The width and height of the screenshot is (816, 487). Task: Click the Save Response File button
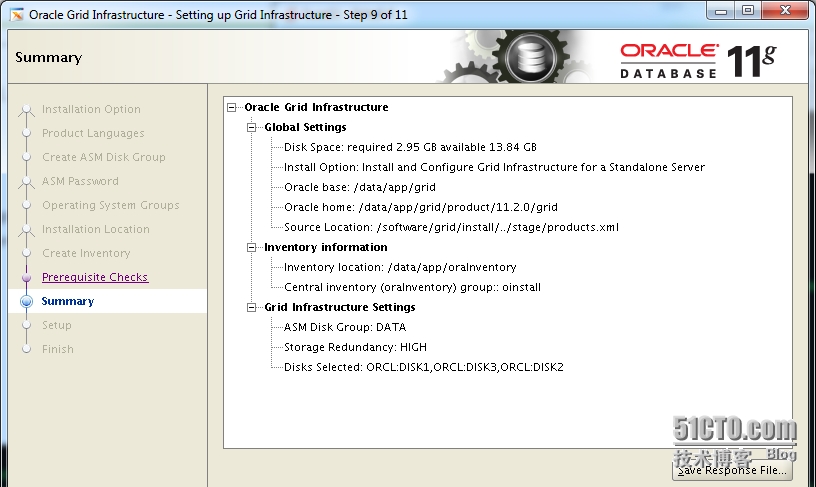[732, 470]
